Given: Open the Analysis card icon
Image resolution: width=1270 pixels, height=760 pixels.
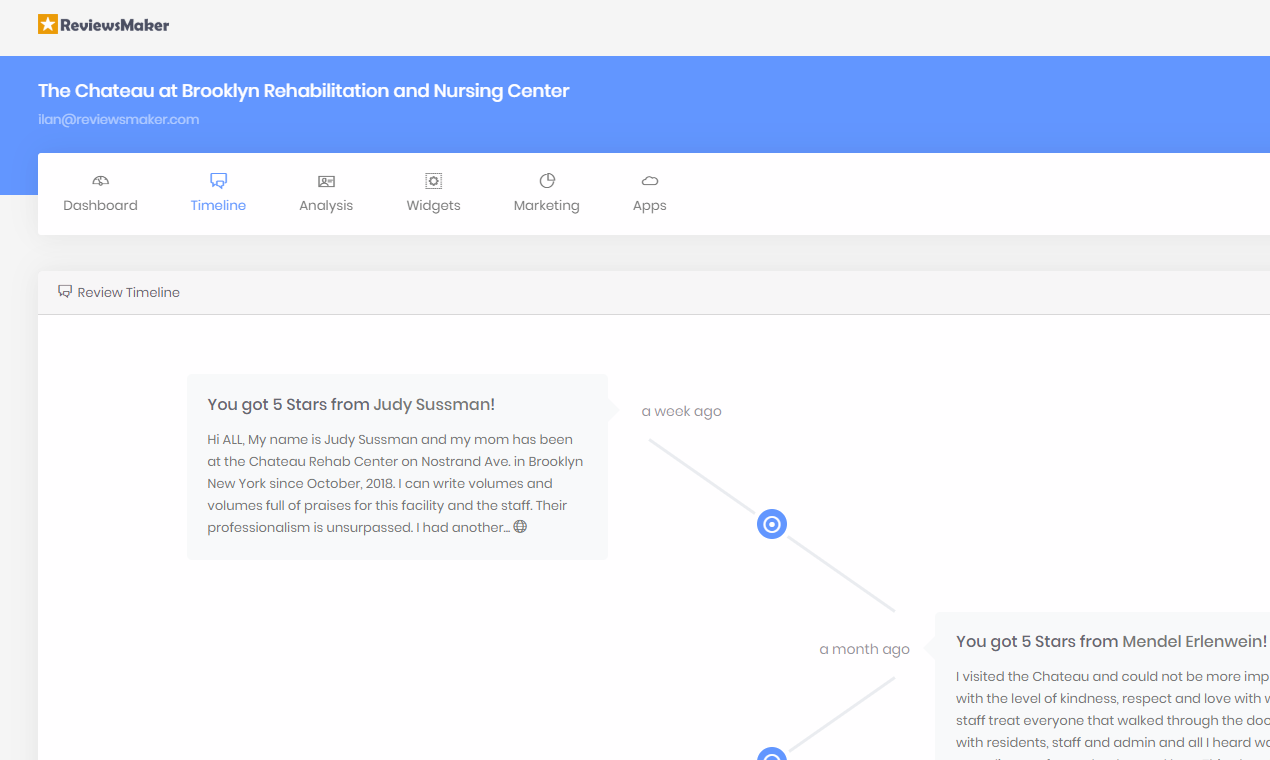Looking at the screenshot, I should pos(326,181).
